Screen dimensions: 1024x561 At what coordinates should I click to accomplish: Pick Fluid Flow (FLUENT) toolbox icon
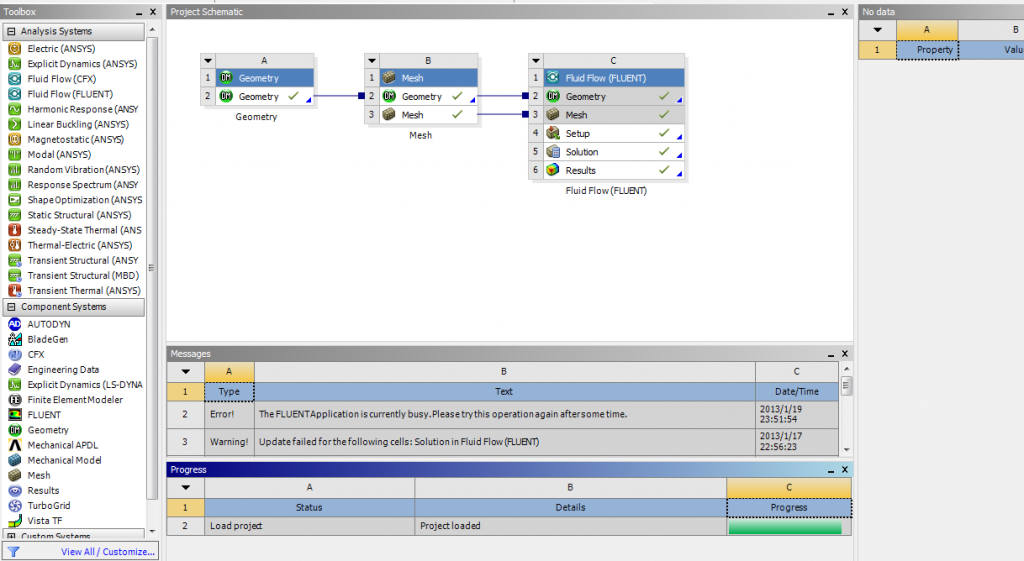pyautogui.click(x=14, y=93)
